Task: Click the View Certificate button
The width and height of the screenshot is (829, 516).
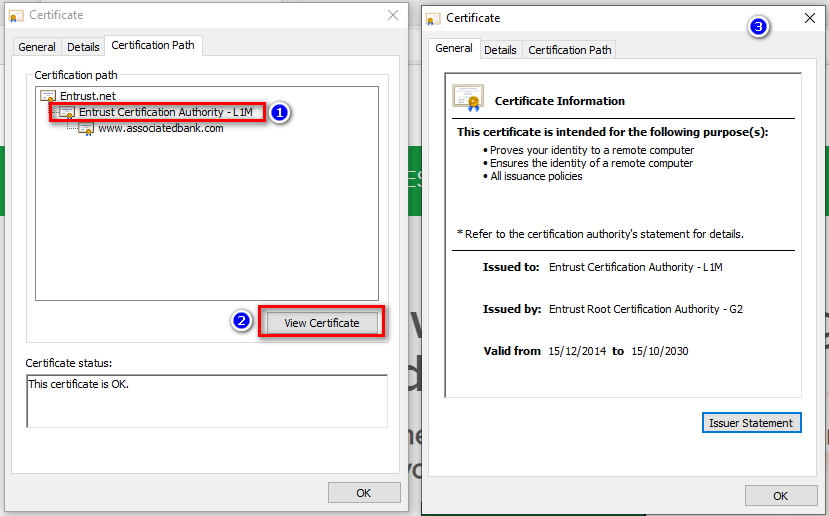Action: pos(321,323)
